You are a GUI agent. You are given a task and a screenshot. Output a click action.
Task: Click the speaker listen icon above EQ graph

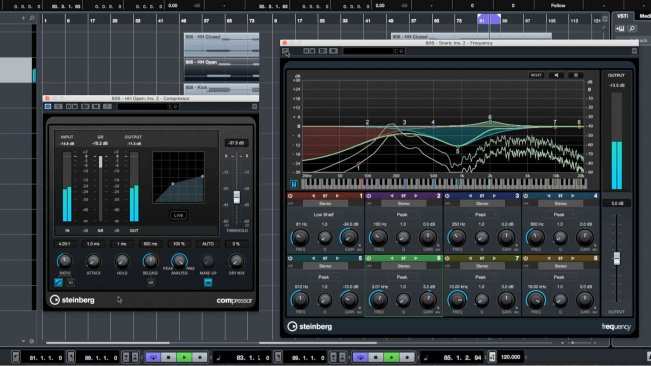click(x=556, y=75)
